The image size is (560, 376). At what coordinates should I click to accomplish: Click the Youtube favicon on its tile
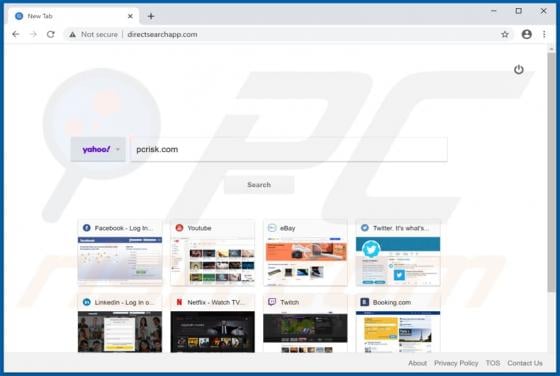point(179,228)
